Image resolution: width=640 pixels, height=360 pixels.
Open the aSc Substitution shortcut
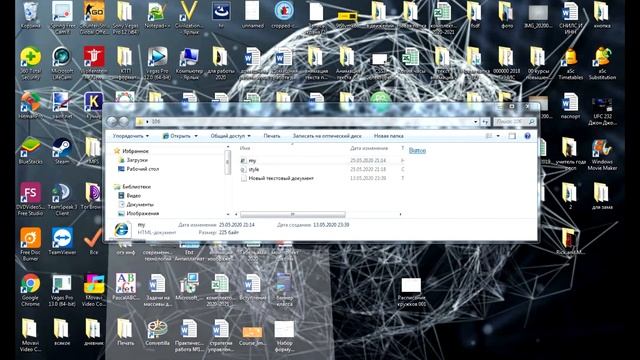pyautogui.click(x=602, y=63)
